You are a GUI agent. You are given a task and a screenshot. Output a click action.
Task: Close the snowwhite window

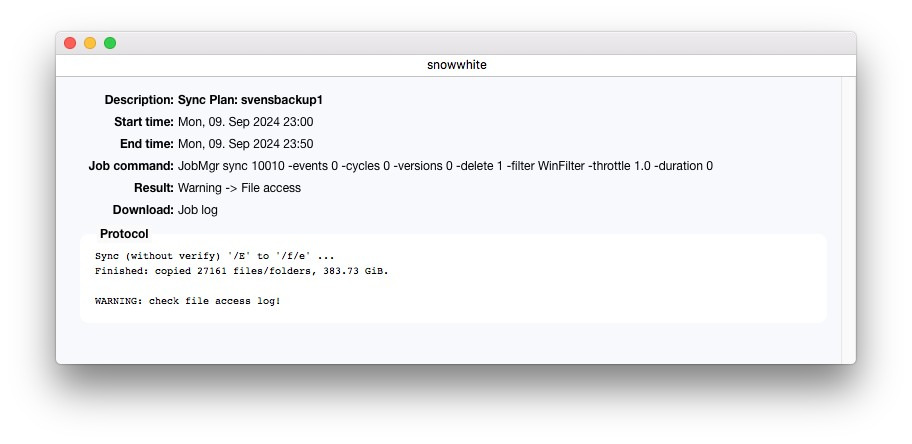tap(70, 43)
